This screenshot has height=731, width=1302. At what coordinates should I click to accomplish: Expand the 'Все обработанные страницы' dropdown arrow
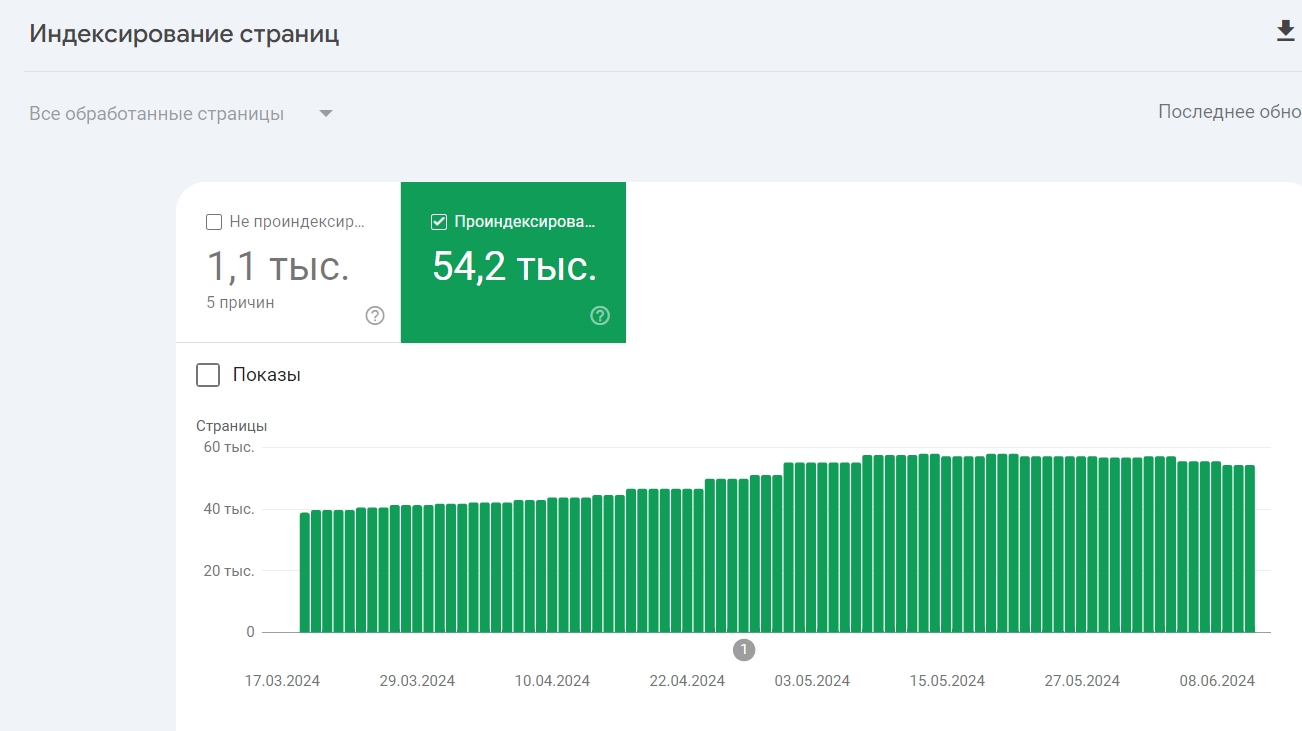325,114
